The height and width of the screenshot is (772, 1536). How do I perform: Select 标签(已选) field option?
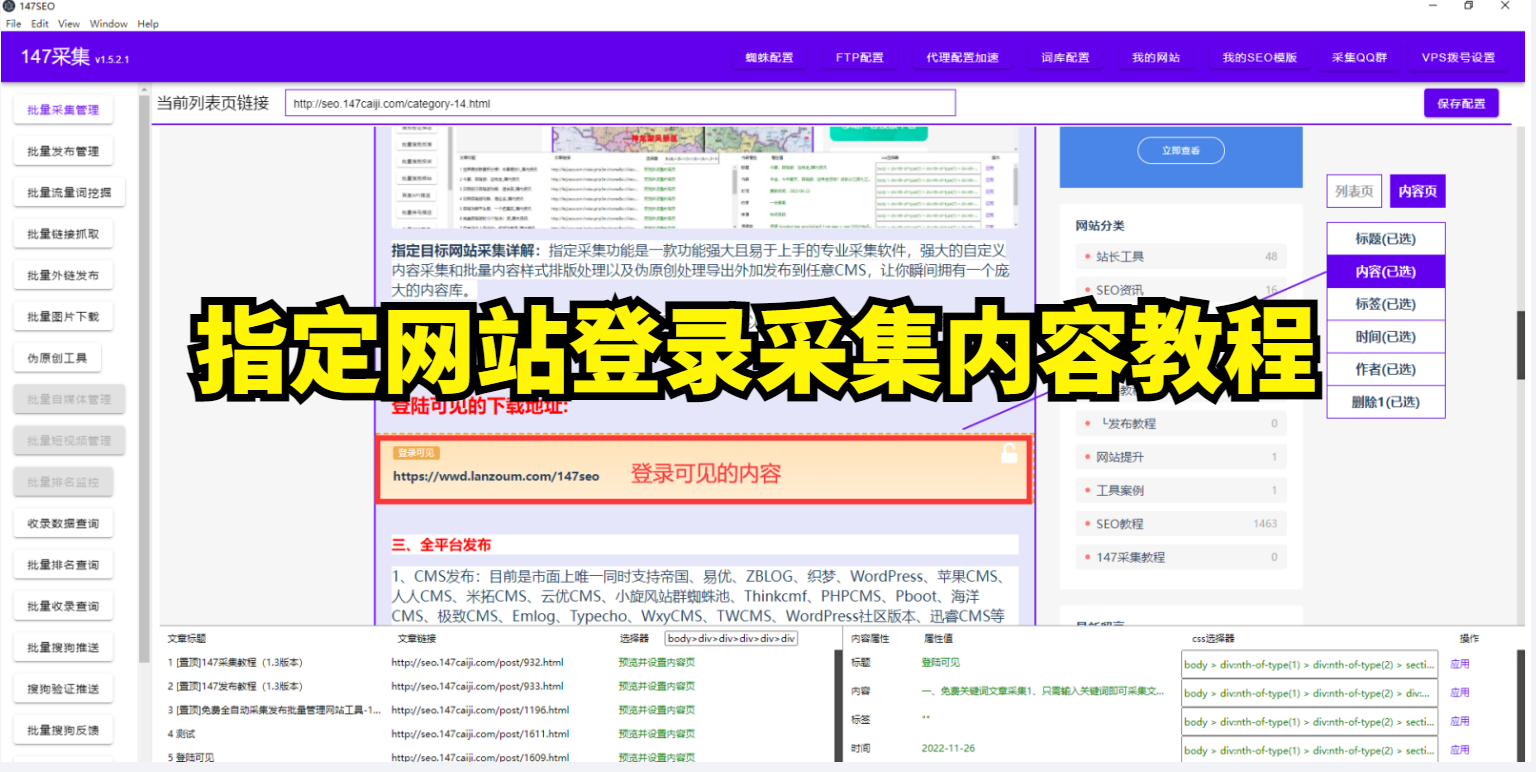click(1386, 304)
